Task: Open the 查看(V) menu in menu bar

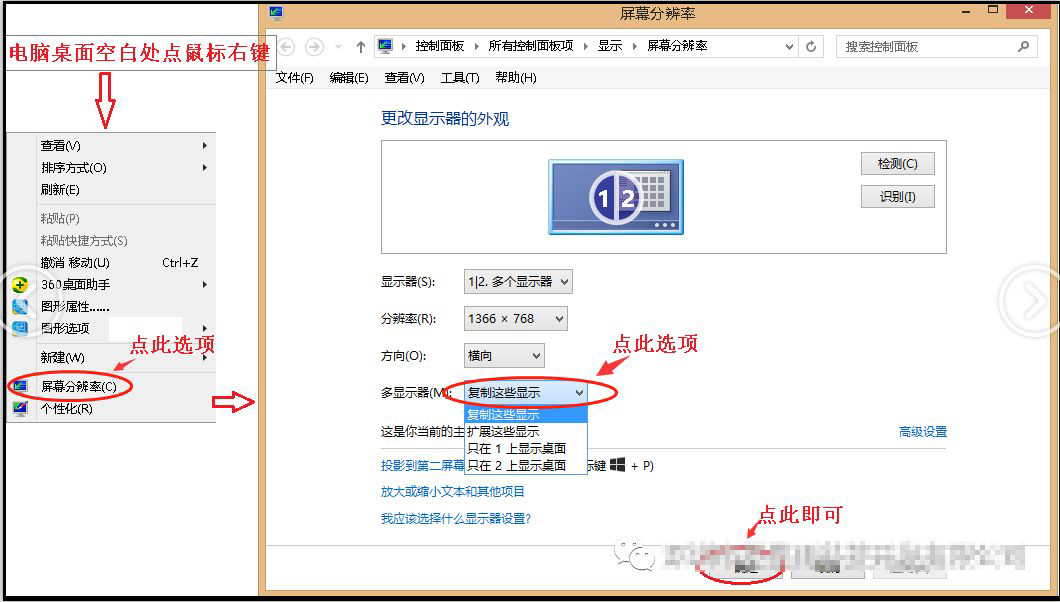Action: tap(404, 78)
